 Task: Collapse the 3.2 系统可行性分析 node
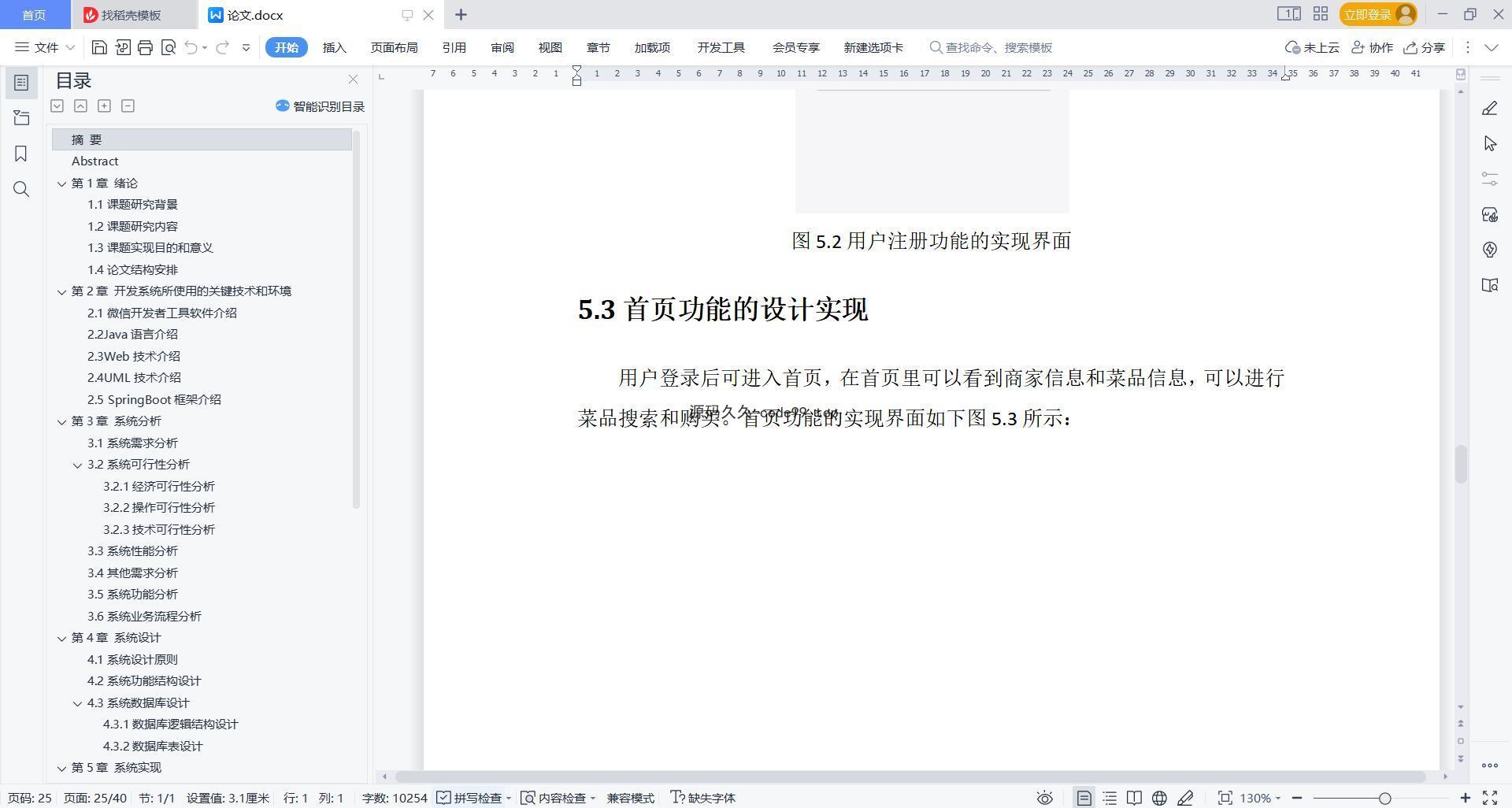77,465
